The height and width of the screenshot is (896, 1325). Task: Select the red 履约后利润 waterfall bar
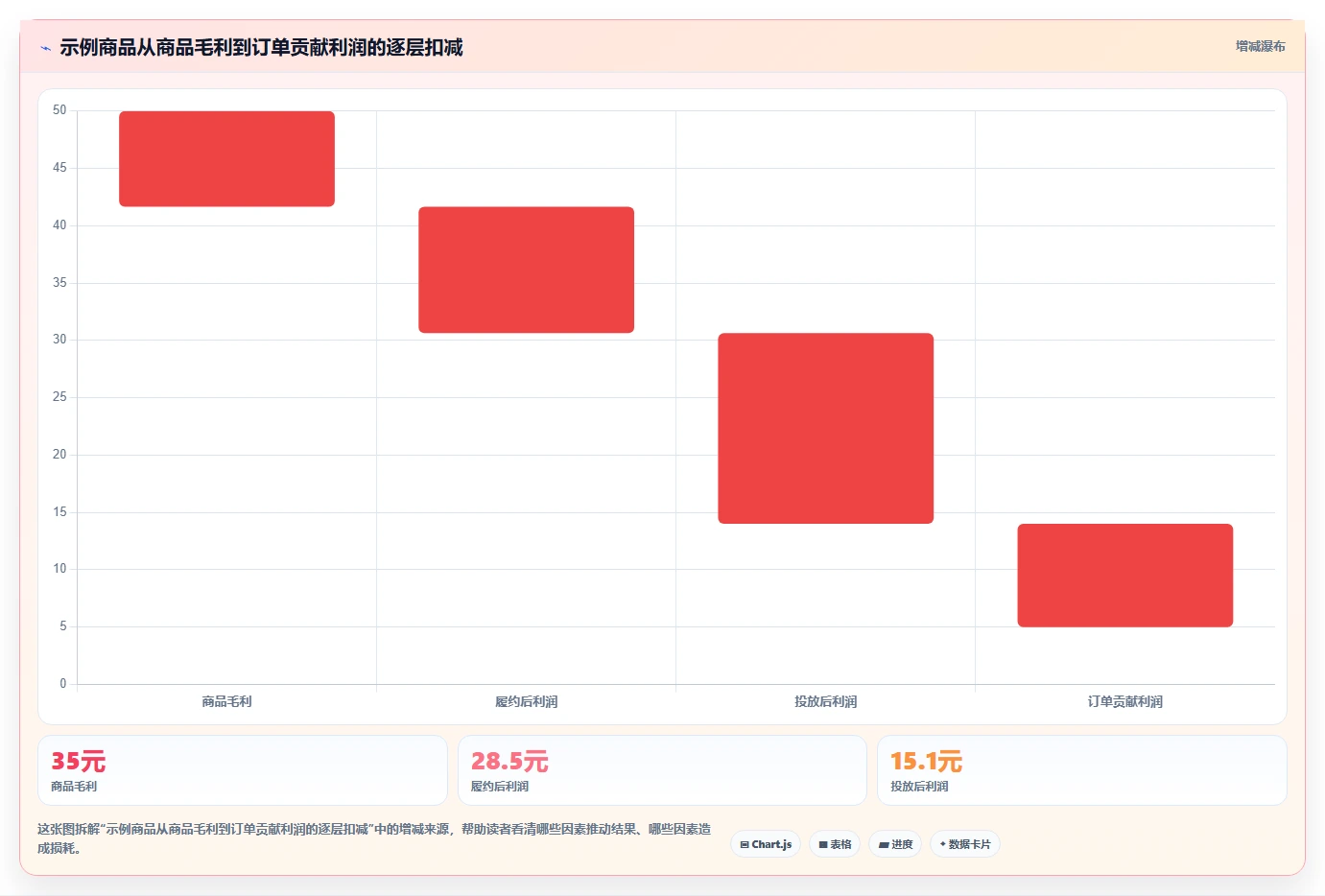tap(526, 270)
